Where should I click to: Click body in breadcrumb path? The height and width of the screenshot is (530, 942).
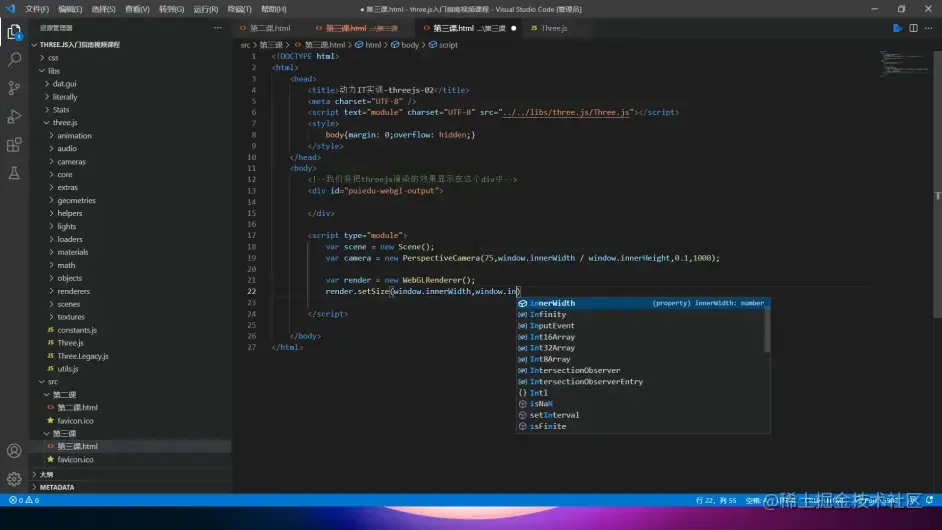(410, 45)
